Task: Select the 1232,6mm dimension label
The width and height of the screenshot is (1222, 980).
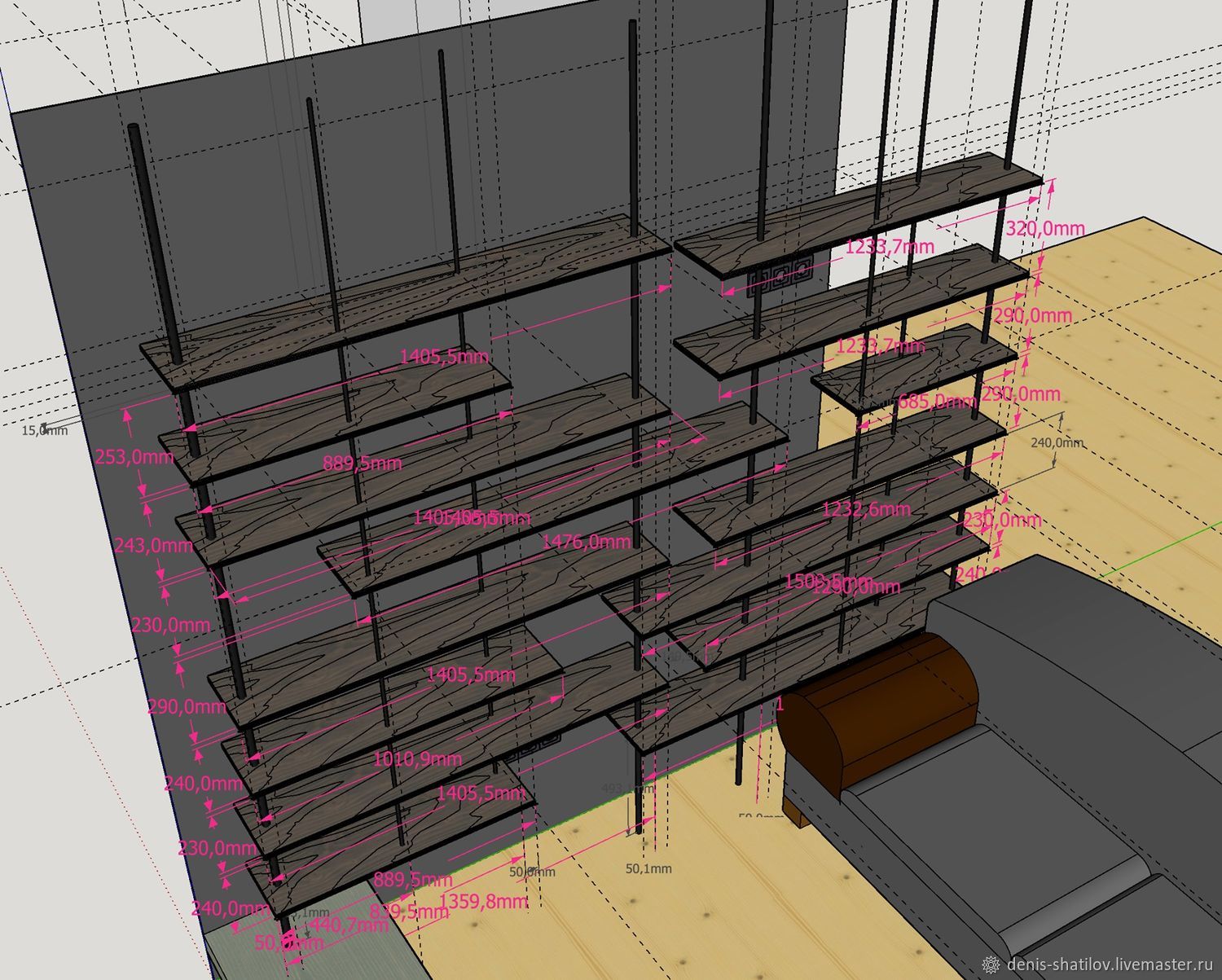Action: [865, 509]
